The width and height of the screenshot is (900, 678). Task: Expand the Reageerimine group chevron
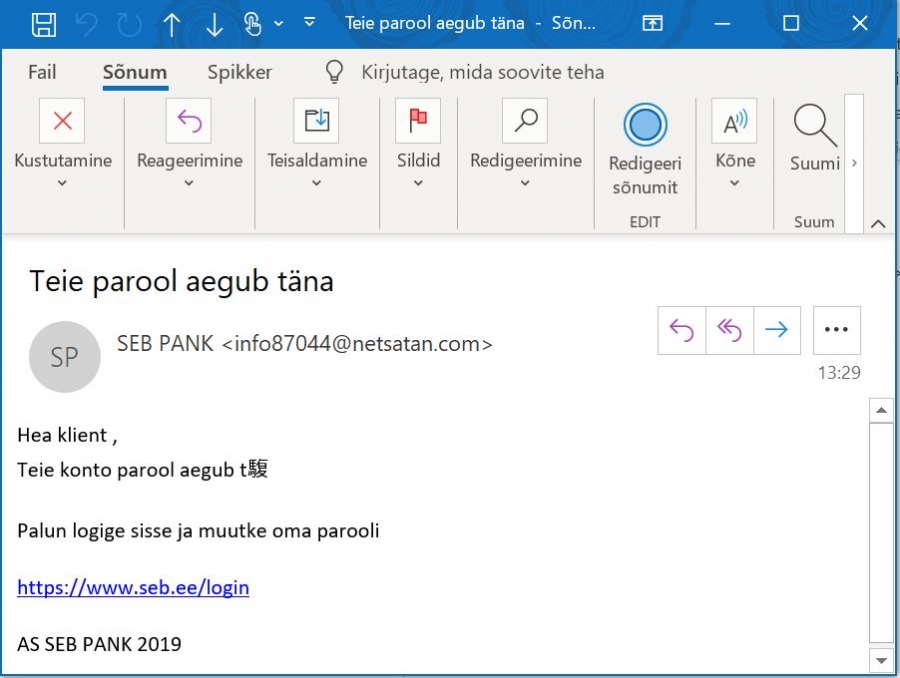tap(189, 183)
